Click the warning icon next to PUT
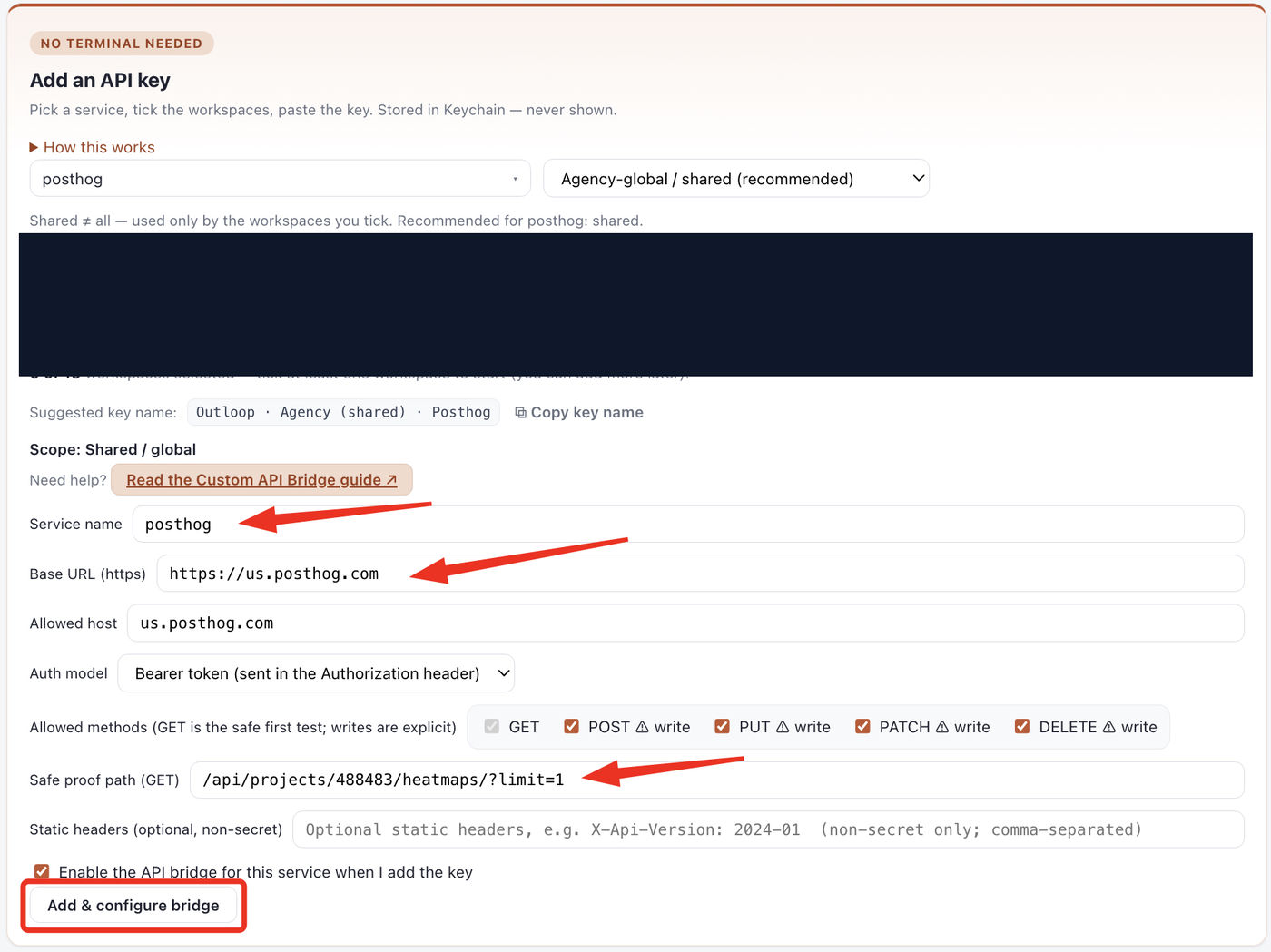1271x952 pixels. click(783, 727)
